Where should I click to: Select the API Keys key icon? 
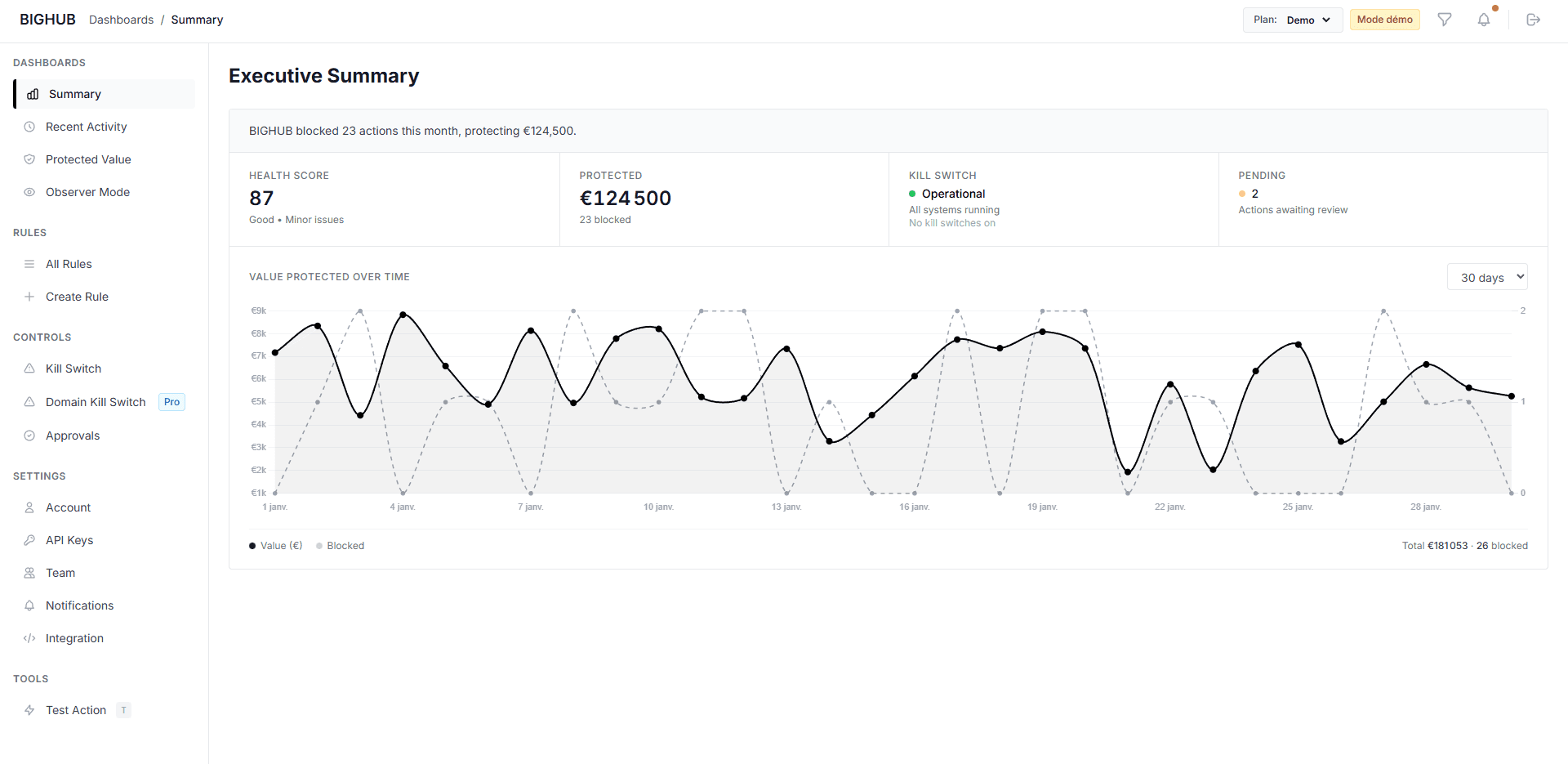point(29,540)
